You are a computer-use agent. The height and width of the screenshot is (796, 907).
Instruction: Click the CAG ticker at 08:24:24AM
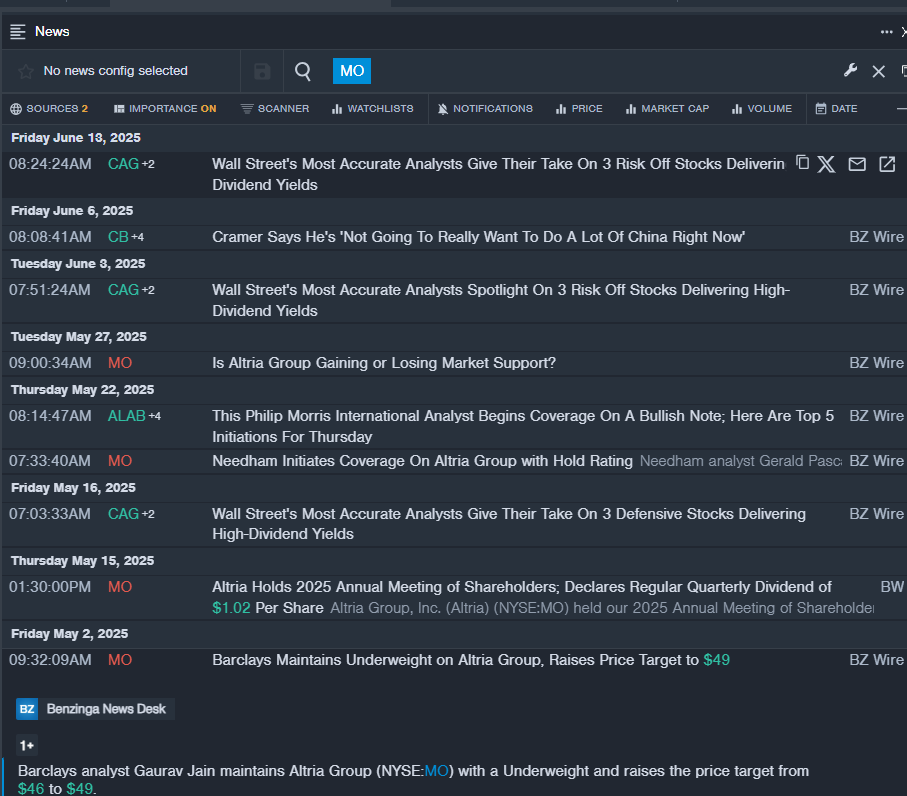point(123,164)
